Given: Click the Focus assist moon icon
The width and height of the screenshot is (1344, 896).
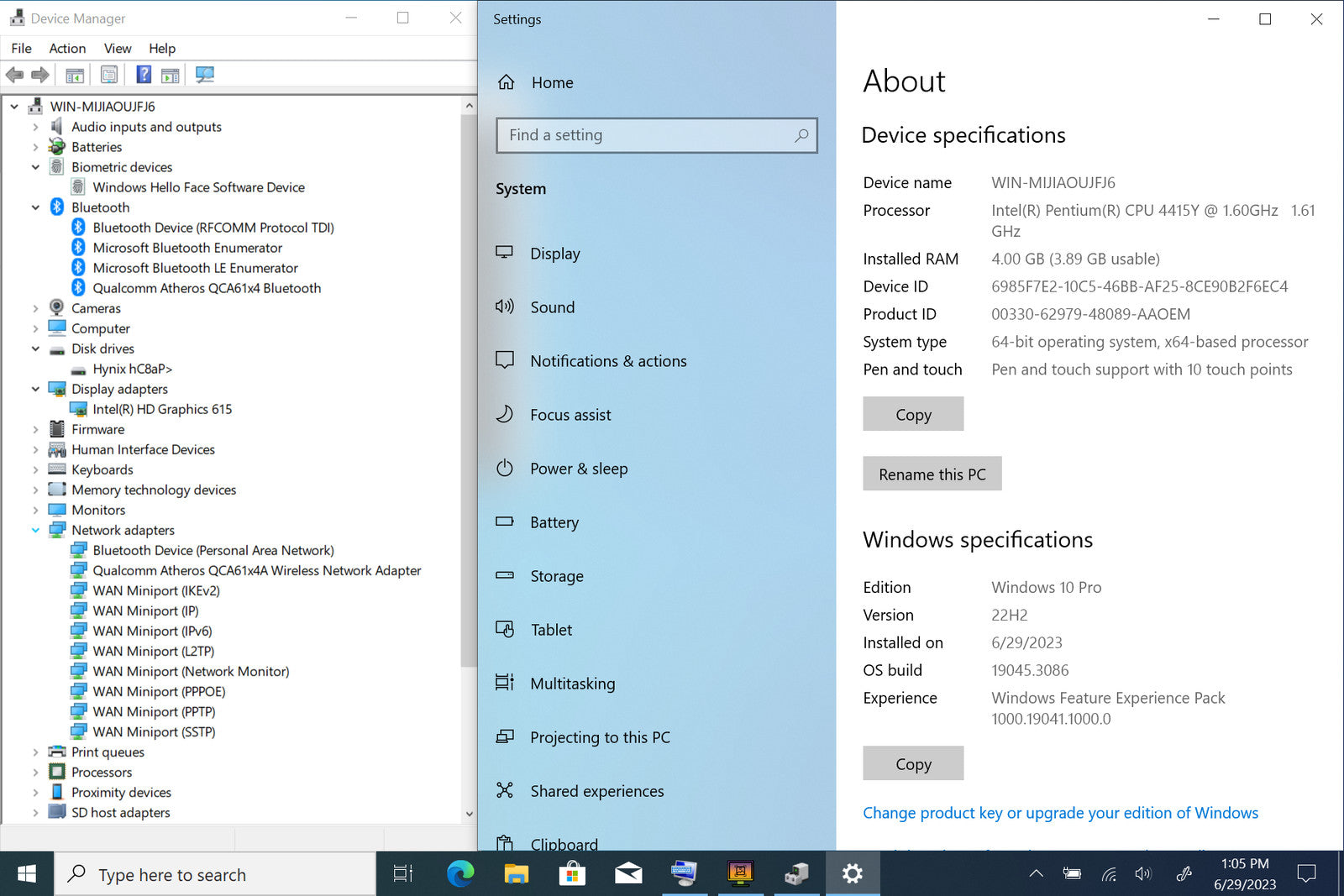Looking at the screenshot, I should click(x=504, y=414).
